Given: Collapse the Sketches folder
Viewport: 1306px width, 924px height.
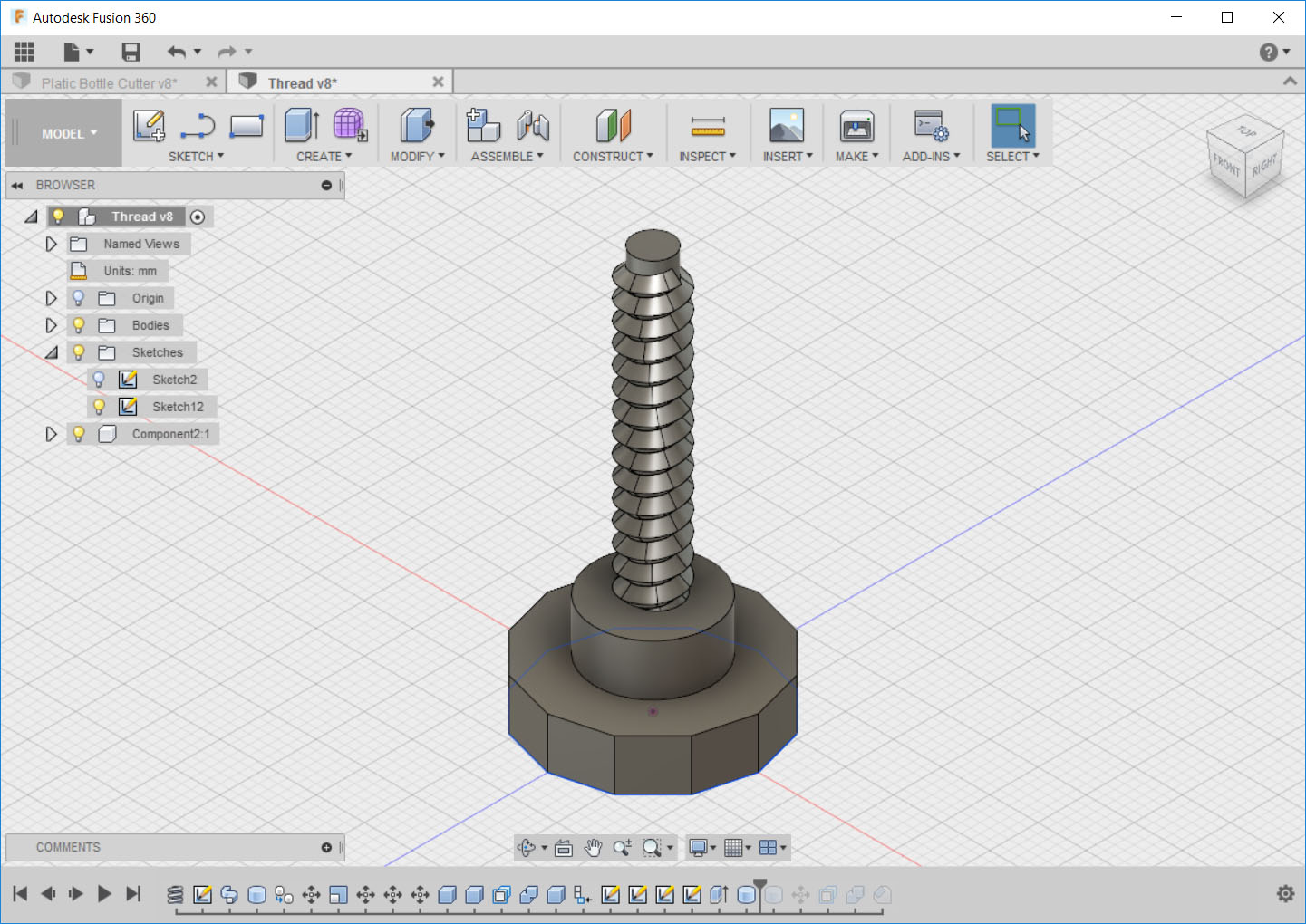Looking at the screenshot, I should [51, 351].
